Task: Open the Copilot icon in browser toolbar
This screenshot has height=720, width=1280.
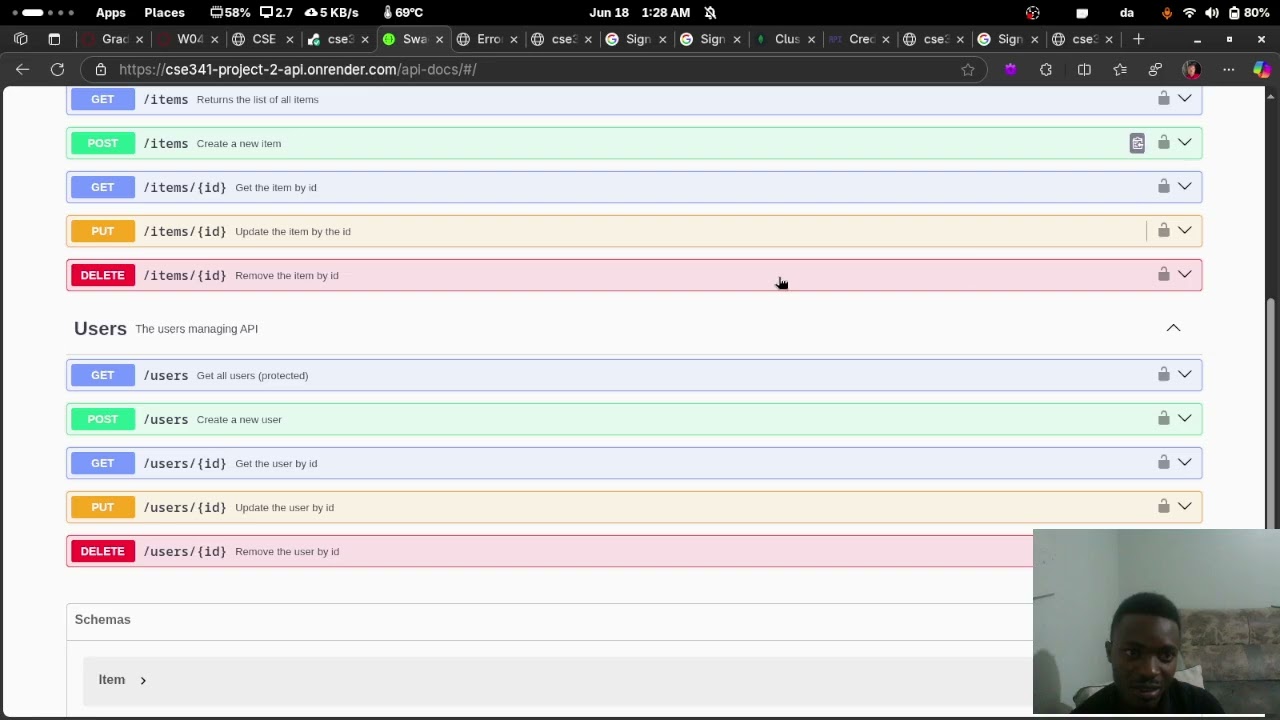Action: (x=1262, y=69)
